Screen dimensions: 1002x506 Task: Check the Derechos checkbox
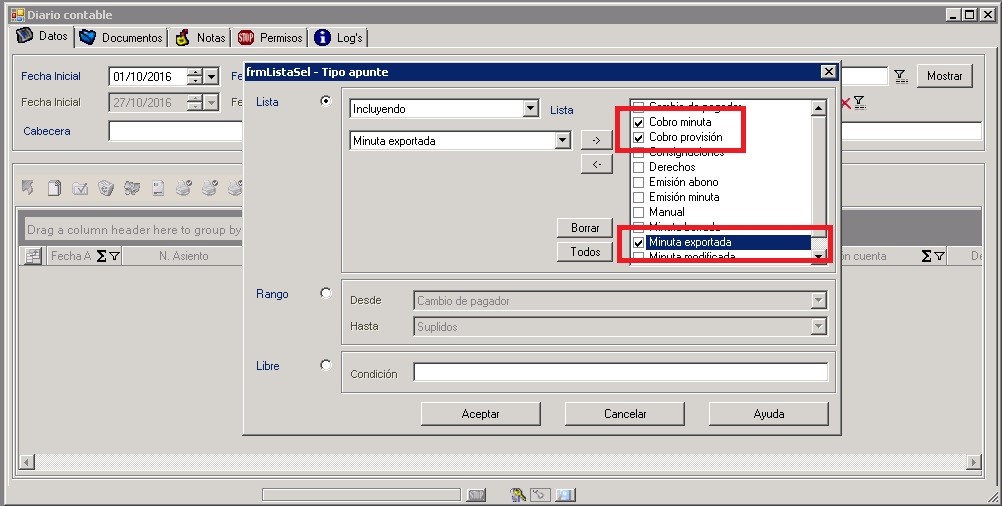click(x=639, y=167)
